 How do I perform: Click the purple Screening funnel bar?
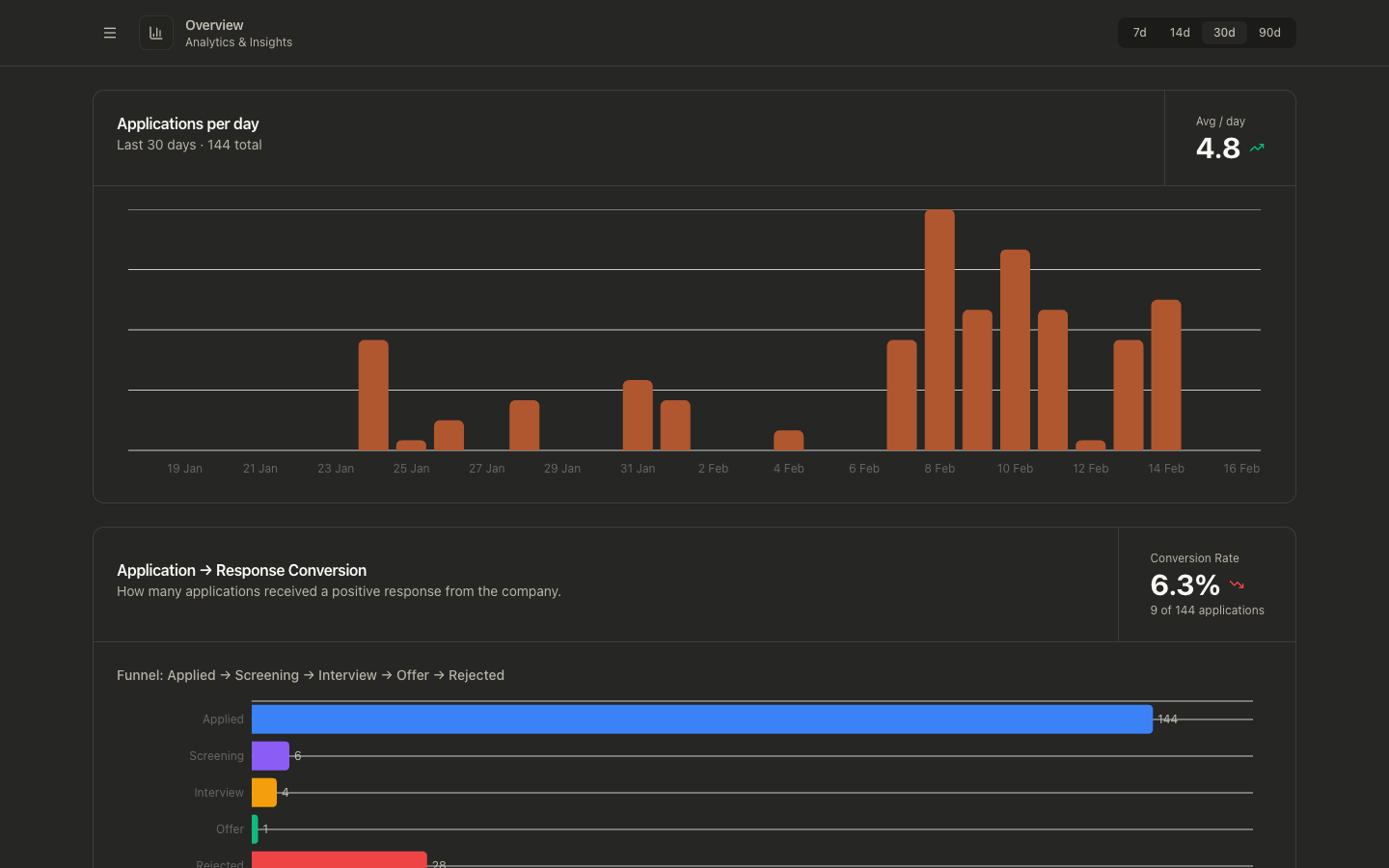pos(270,755)
